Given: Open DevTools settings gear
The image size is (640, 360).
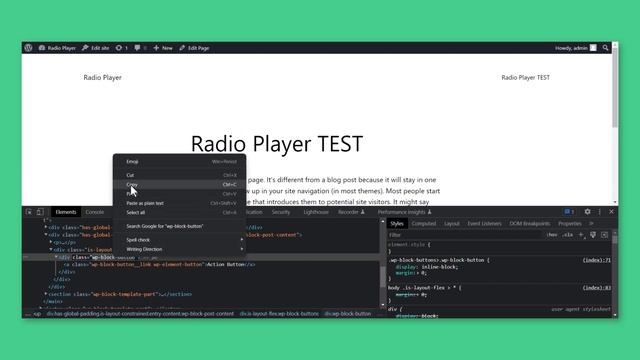Looking at the screenshot, I should [587, 212].
